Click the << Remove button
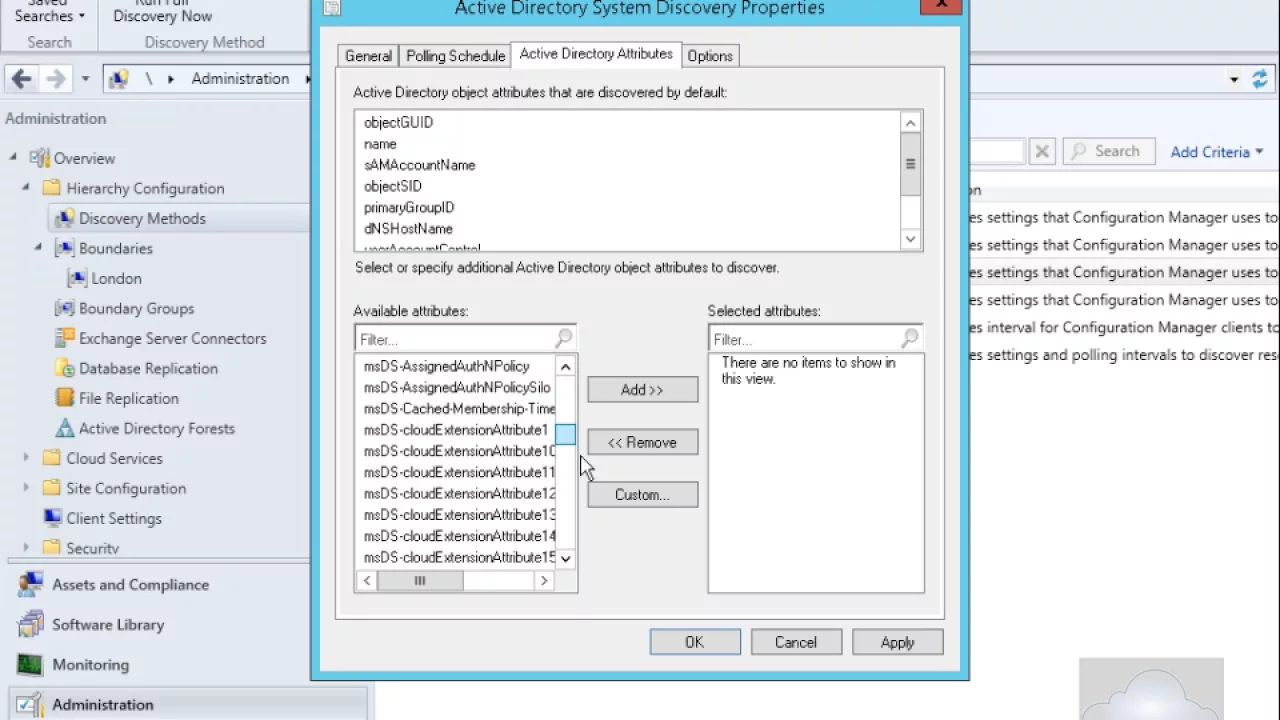Viewport: 1280px width, 720px height. click(642, 442)
